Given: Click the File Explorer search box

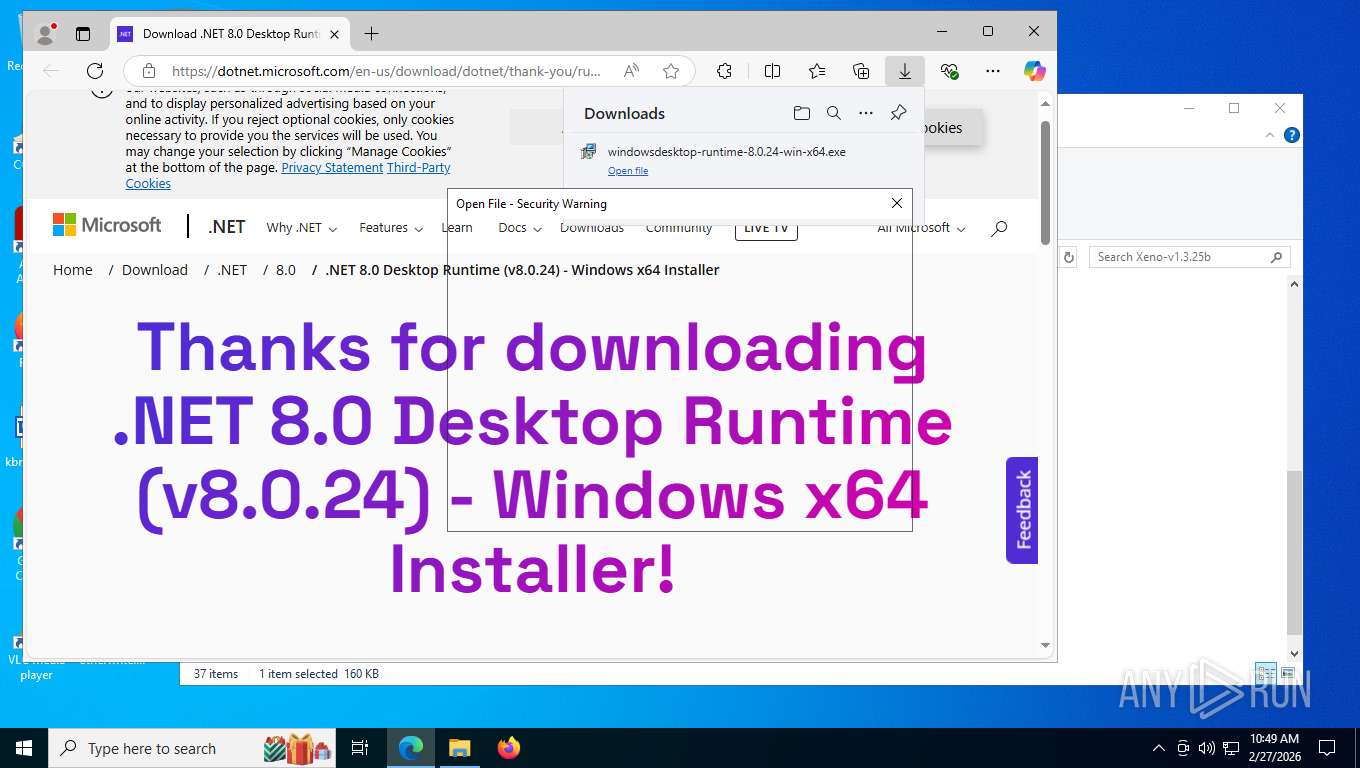Looking at the screenshot, I should click(x=1189, y=257).
